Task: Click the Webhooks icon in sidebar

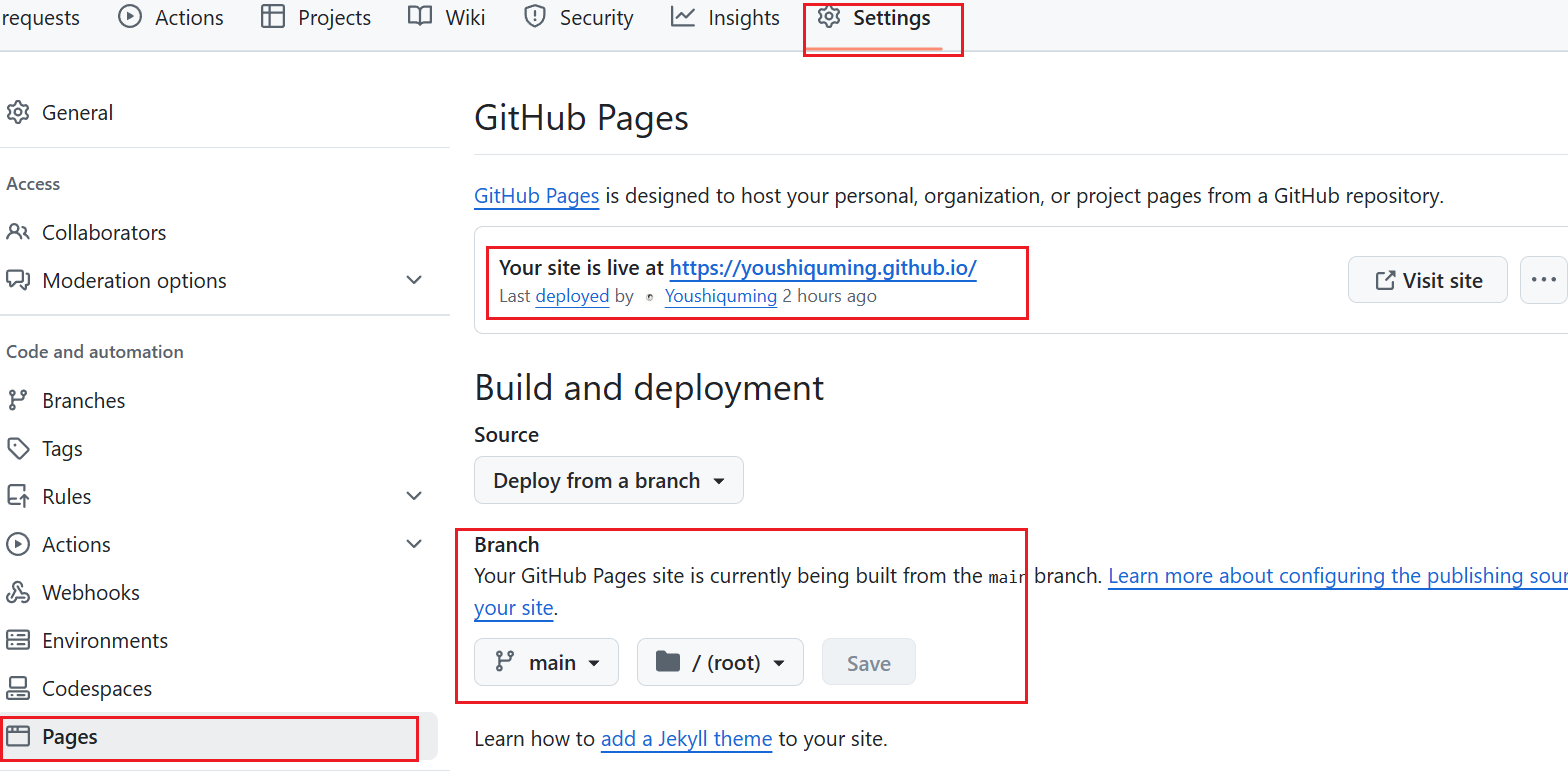Action: click(18, 592)
